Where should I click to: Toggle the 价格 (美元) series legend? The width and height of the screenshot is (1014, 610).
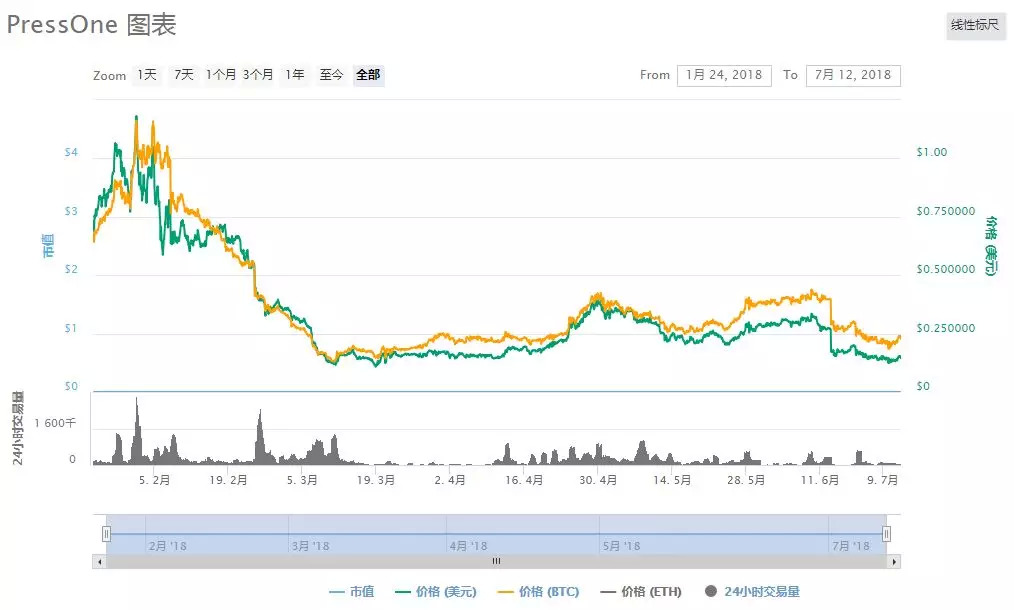(436, 591)
